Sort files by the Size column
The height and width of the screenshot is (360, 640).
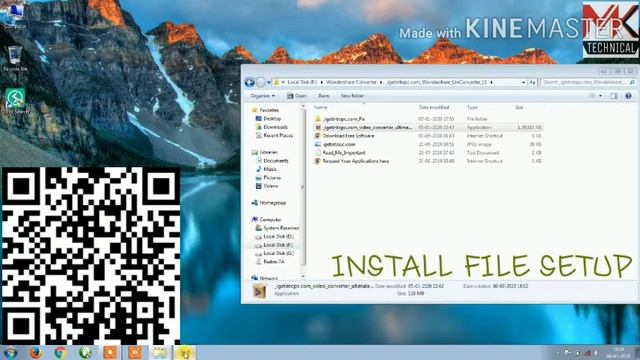click(x=519, y=107)
